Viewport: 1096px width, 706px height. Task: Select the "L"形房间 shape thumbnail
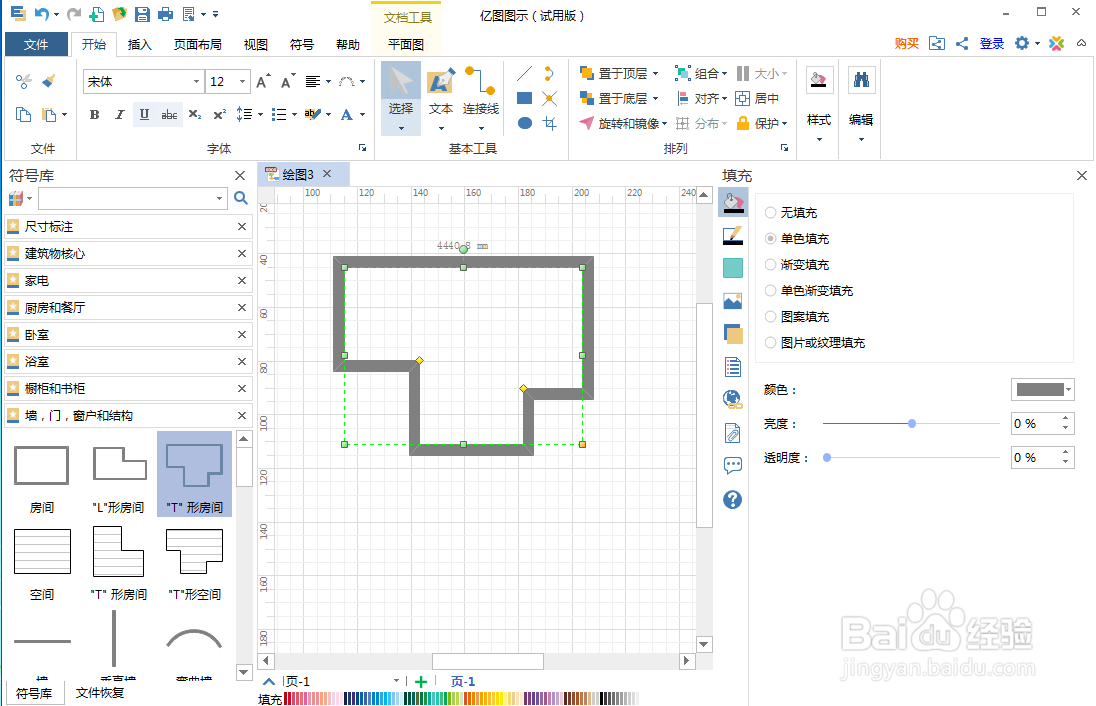pyautogui.click(x=119, y=475)
